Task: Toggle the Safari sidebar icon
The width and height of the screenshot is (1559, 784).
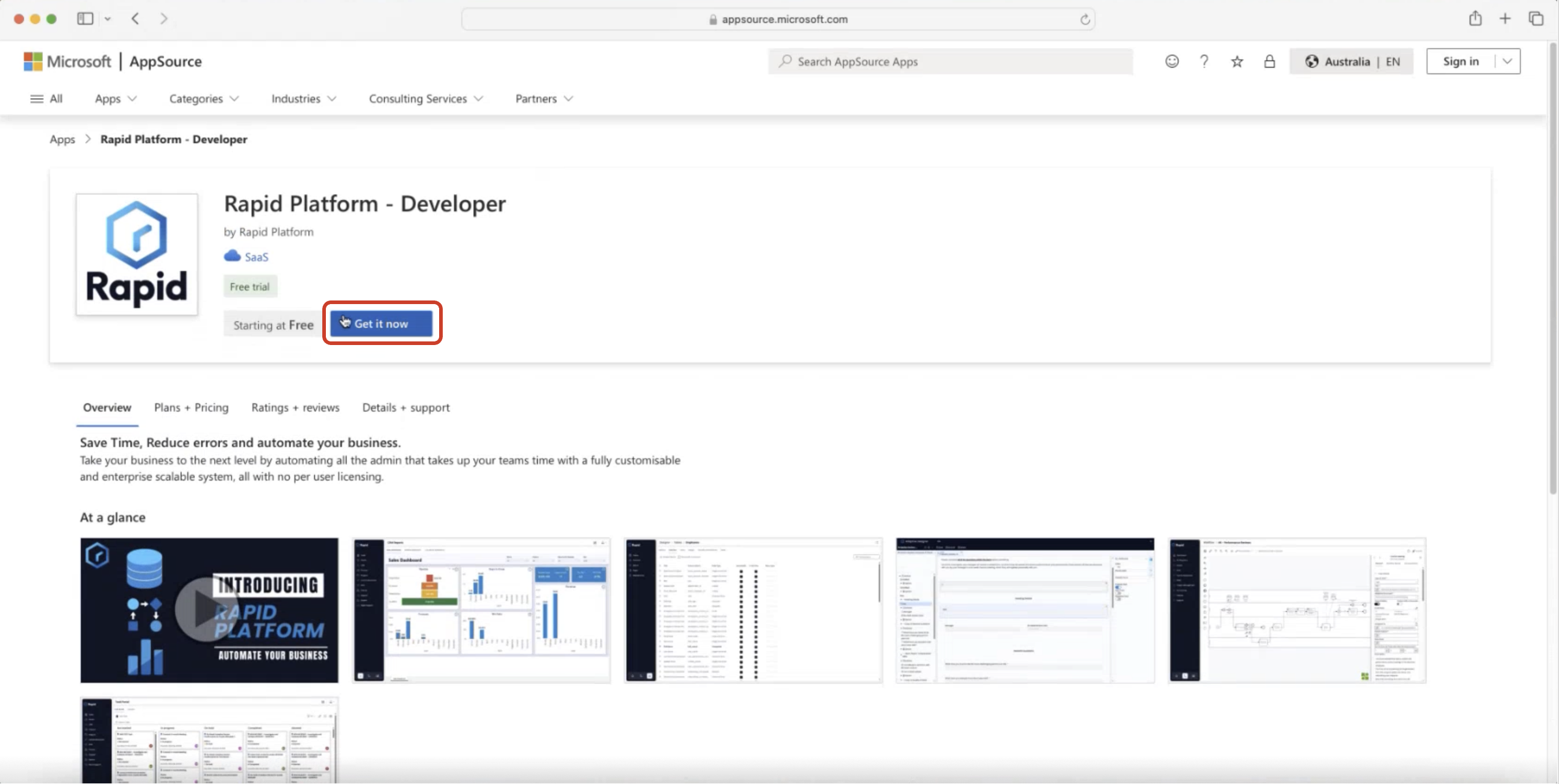Action: tap(85, 19)
